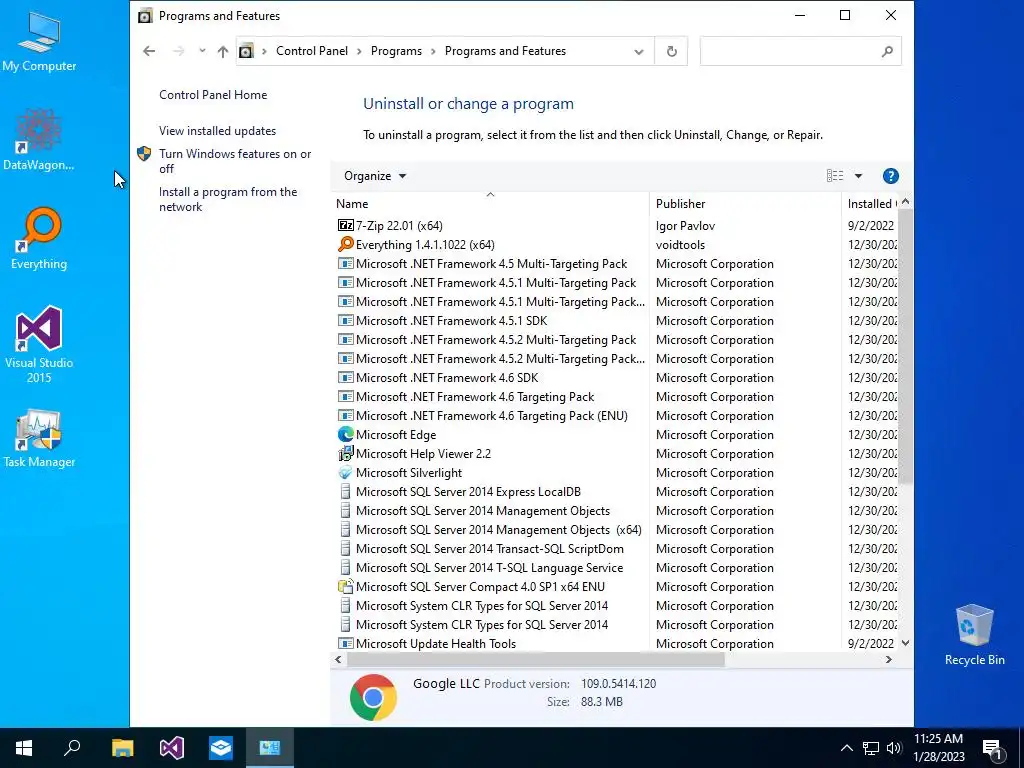
Task: Open the Help question mark button
Action: click(x=890, y=176)
